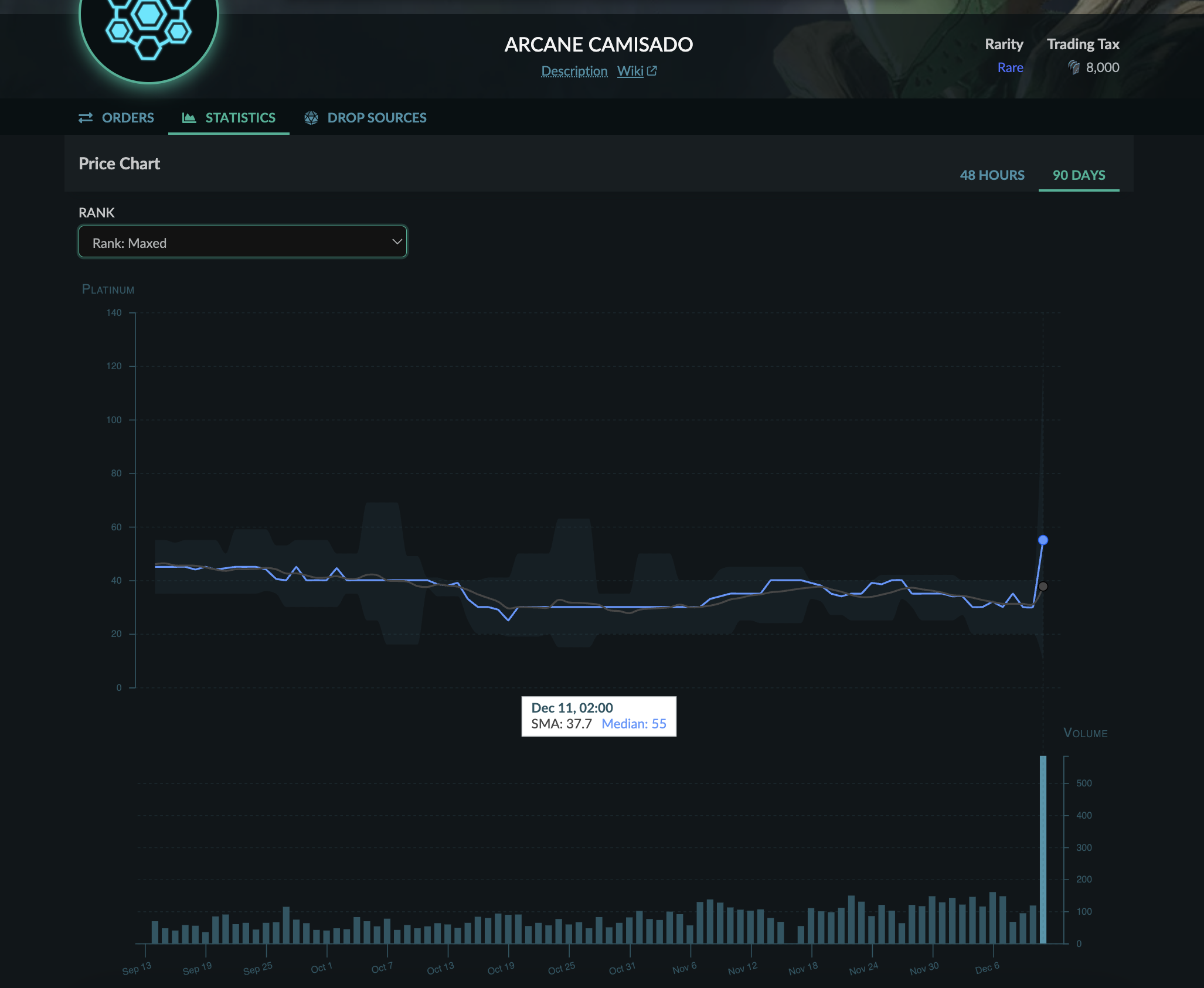Click the credits icon beside 8,000
The width and height of the screenshot is (1204, 988).
tap(1074, 67)
